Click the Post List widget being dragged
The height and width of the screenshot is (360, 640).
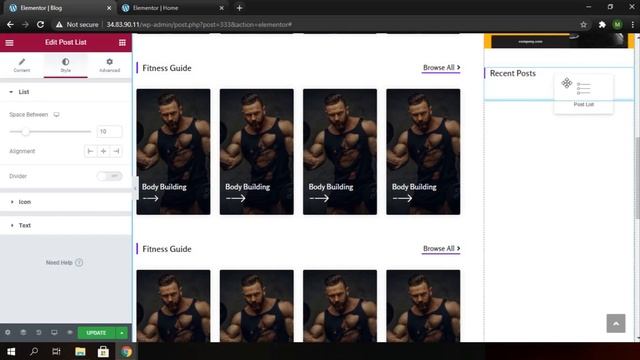584,93
